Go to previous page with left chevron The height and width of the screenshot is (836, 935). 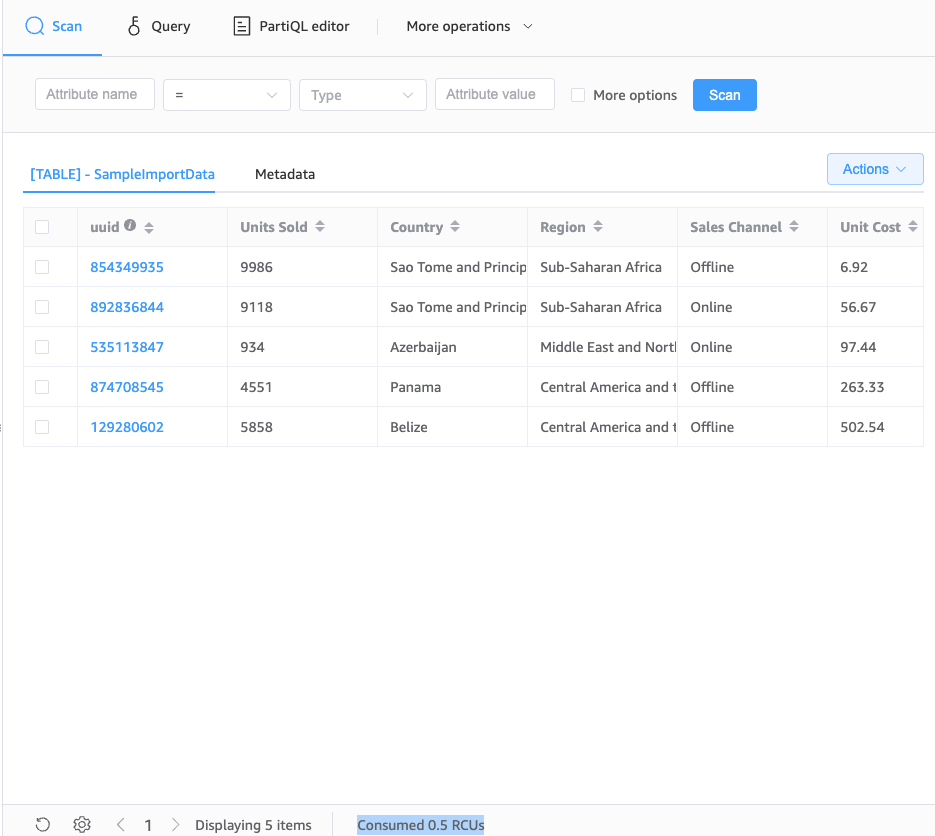point(121,825)
